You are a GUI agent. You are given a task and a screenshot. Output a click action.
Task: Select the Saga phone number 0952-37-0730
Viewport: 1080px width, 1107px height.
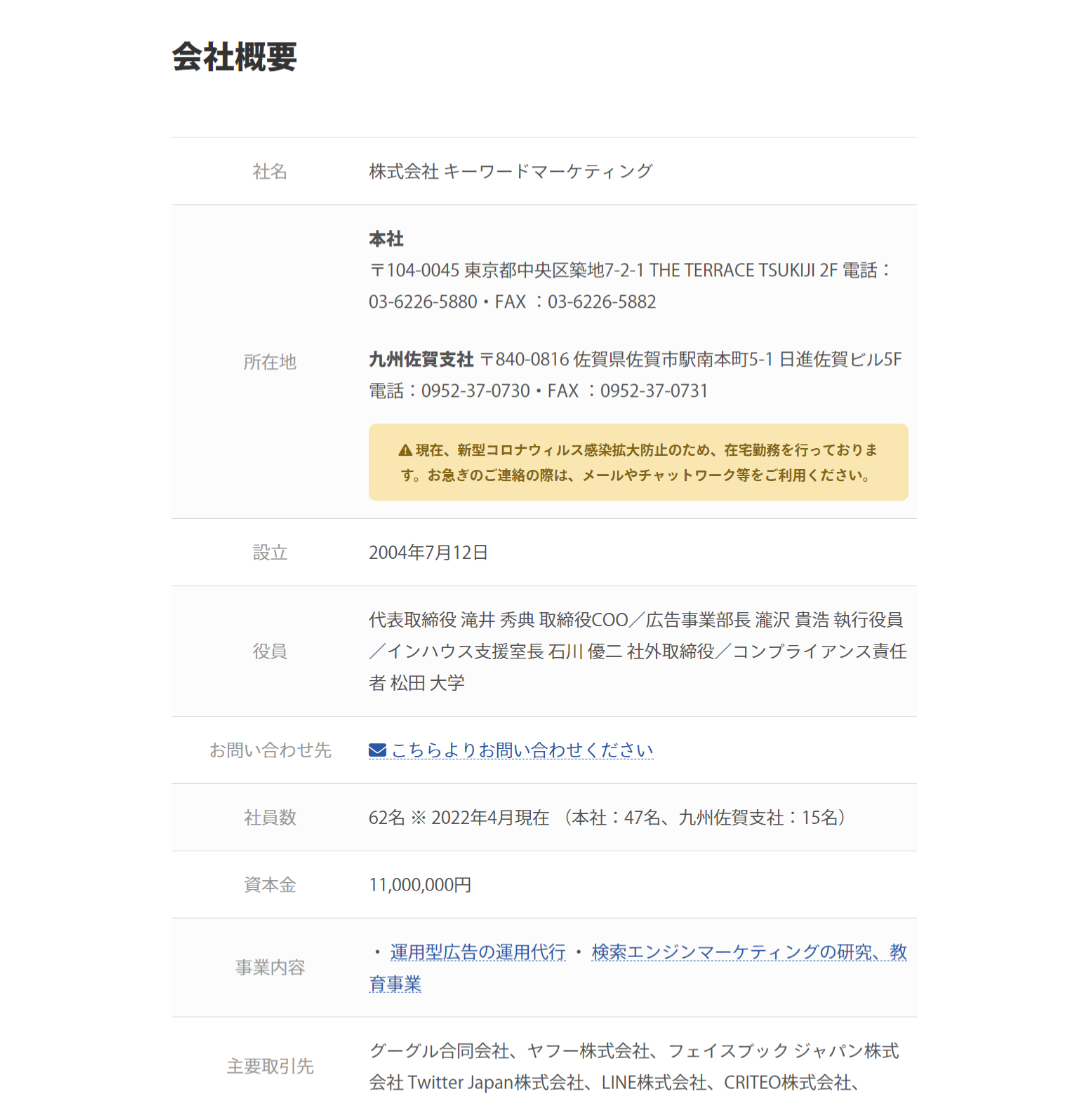tap(476, 391)
